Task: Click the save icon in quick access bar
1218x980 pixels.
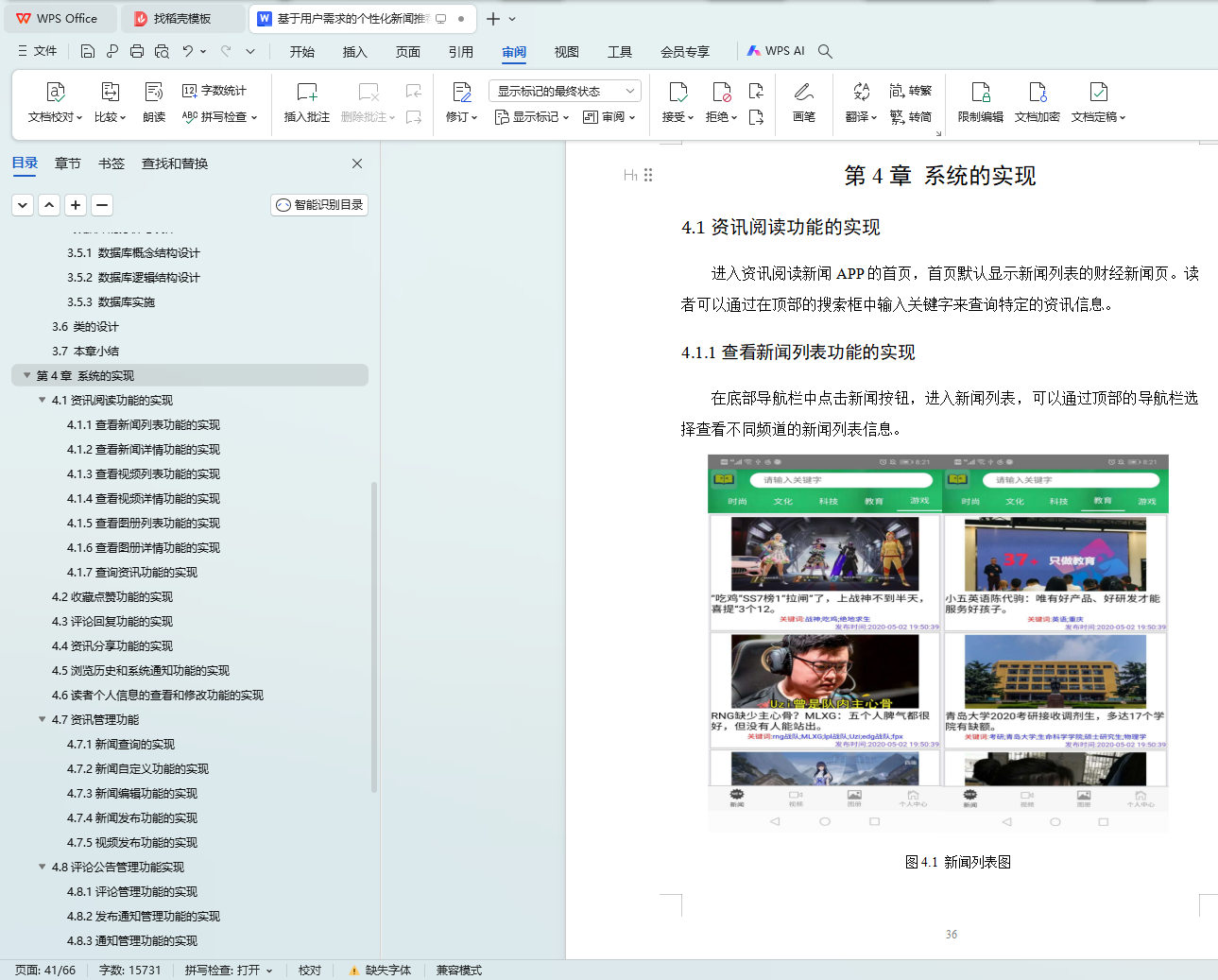Action: pyautogui.click(x=88, y=51)
